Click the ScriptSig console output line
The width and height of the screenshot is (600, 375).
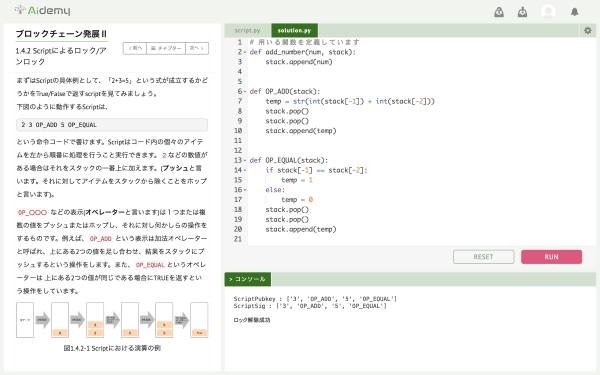(x=310, y=306)
